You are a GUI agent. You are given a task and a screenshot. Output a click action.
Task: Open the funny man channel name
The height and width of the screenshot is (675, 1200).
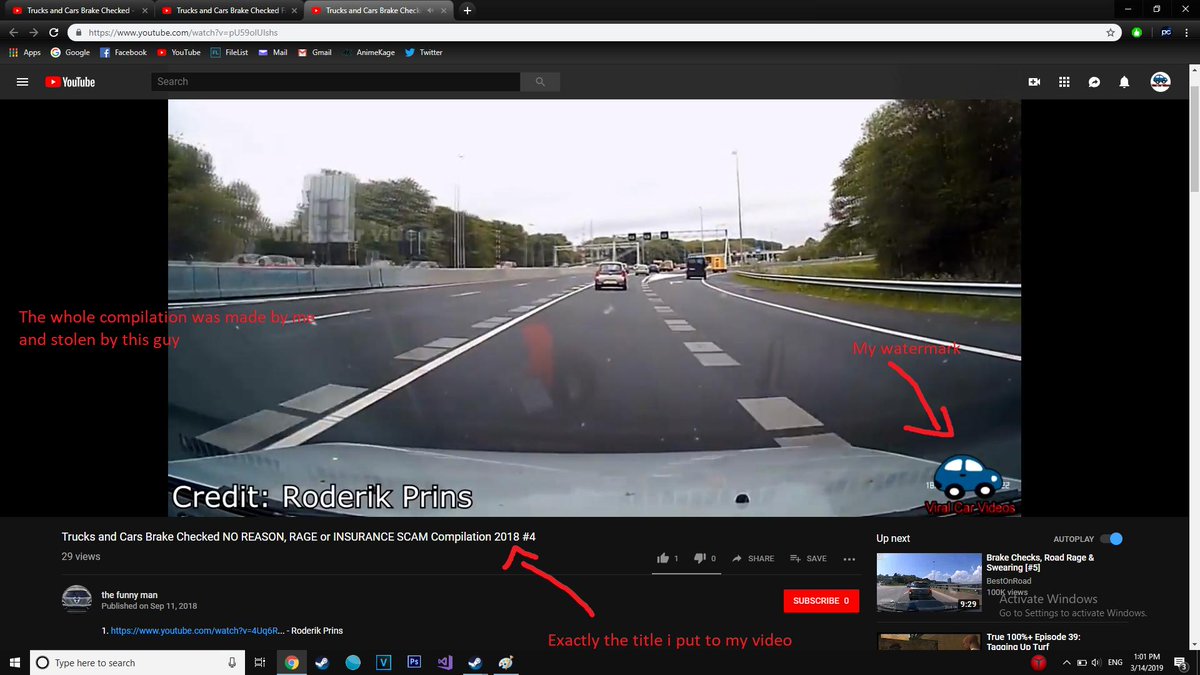pyautogui.click(x=129, y=595)
